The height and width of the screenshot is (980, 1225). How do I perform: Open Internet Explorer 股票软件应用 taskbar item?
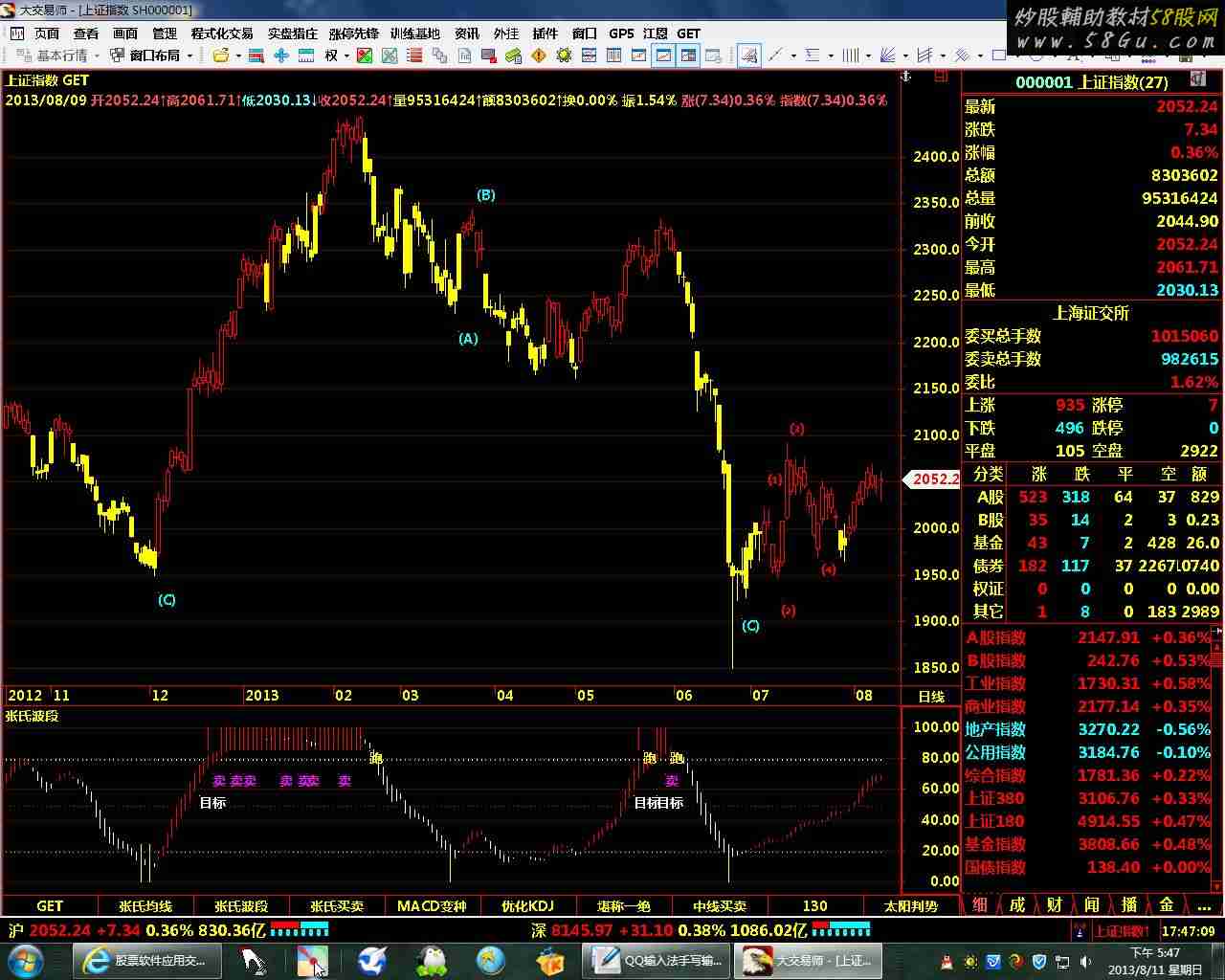pyautogui.click(x=146, y=960)
